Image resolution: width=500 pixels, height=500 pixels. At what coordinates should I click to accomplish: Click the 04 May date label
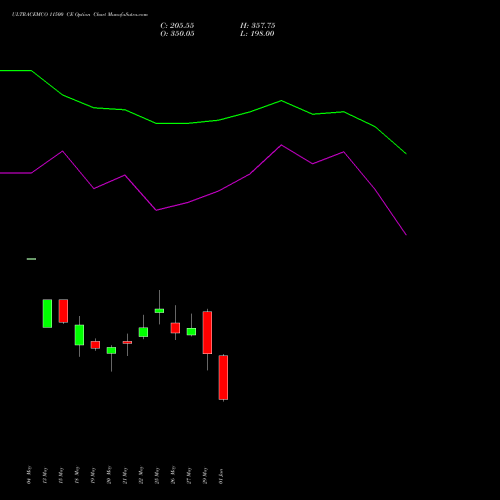[29, 475]
